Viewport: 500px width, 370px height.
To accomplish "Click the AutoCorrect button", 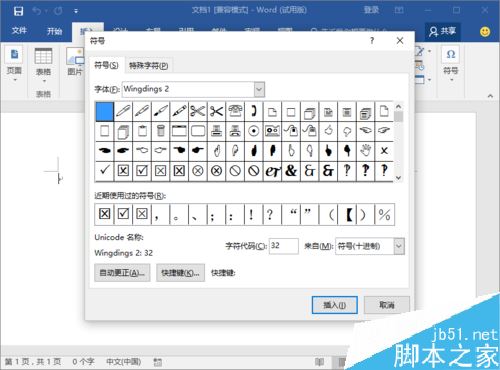I will 122,273.
